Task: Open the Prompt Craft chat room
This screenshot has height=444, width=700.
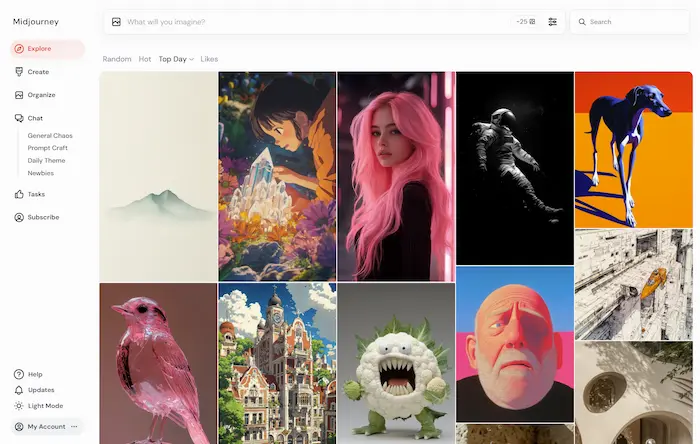Action: point(47,148)
